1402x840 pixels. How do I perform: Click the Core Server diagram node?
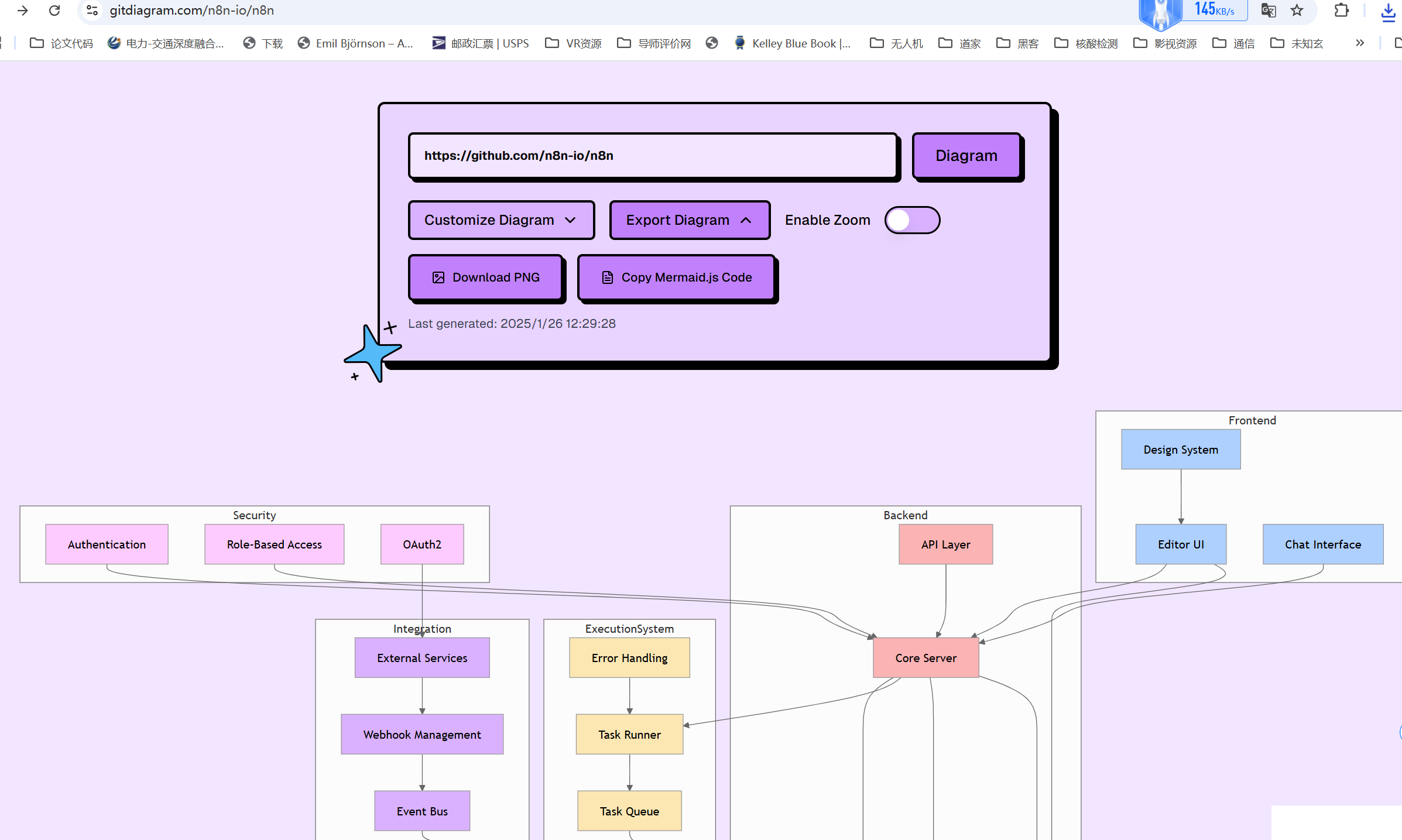click(x=925, y=658)
